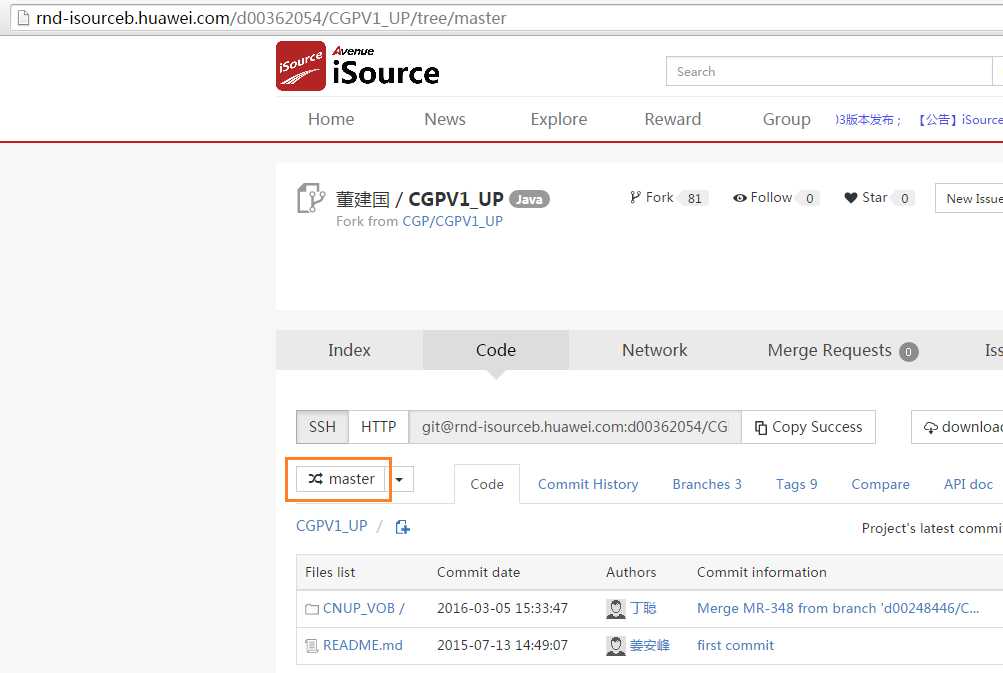
Task: Click the 【公告】iSource announcement link
Action: click(961, 120)
